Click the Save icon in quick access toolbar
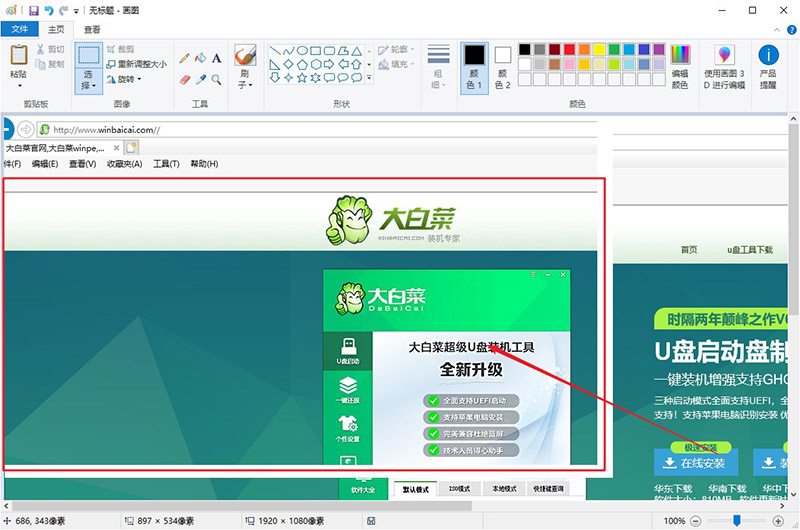 33,10
